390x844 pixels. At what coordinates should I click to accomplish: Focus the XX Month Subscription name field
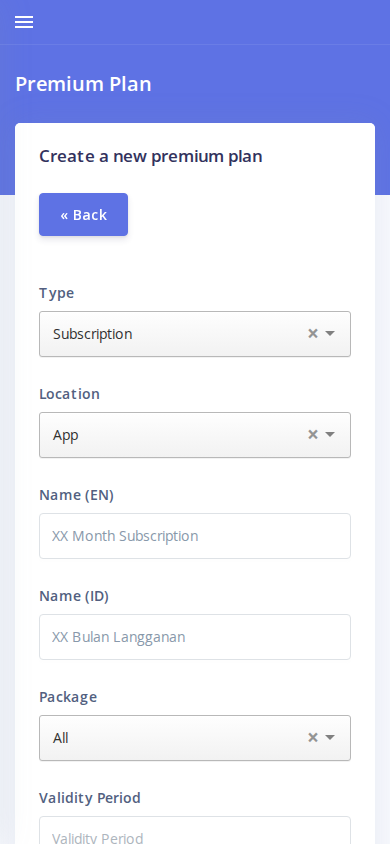pyautogui.click(x=195, y=536)
